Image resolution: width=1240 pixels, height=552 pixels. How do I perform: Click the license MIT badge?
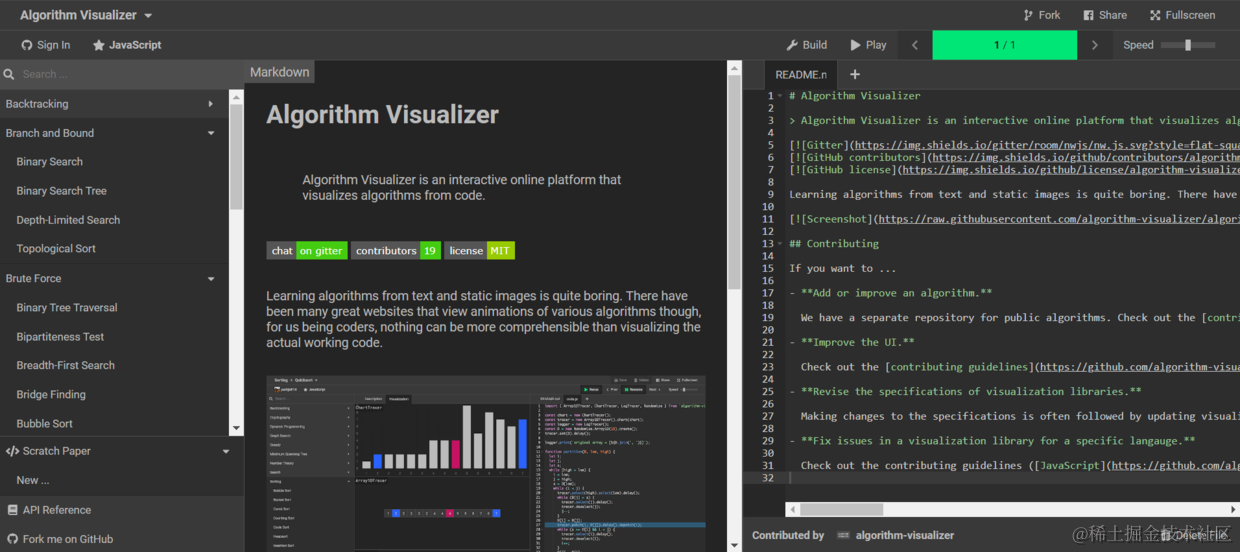coord(480,251)
